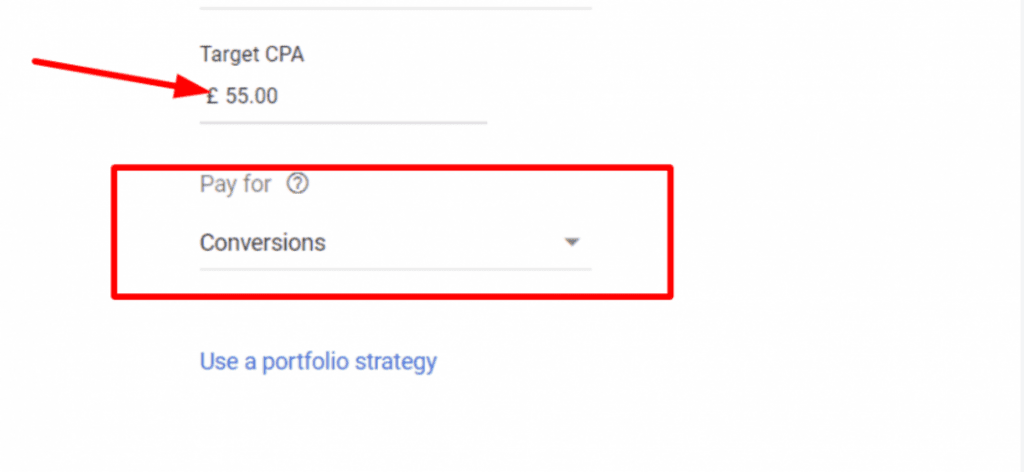Click the Use a portfolio strategy link
The width and height of the screenshot is (1024, 472).
[318, 361]
